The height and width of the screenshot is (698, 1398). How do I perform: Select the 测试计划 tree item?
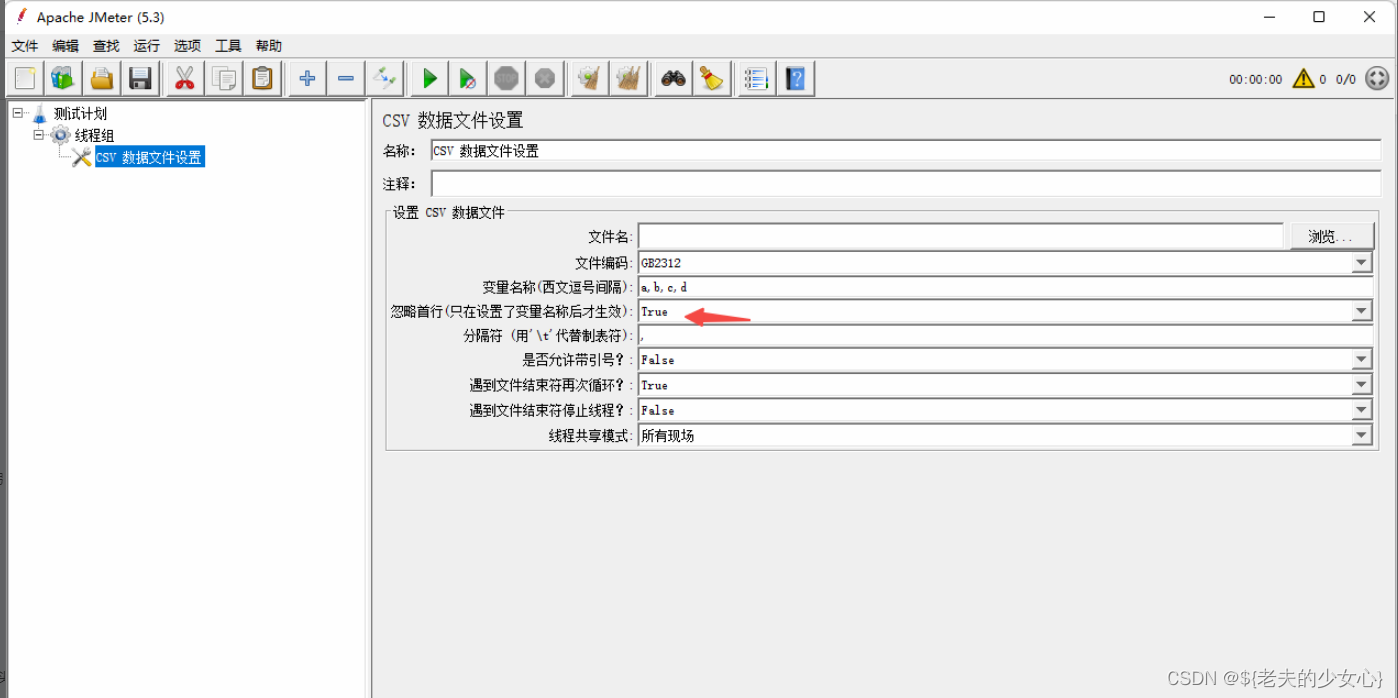point(80,114)
